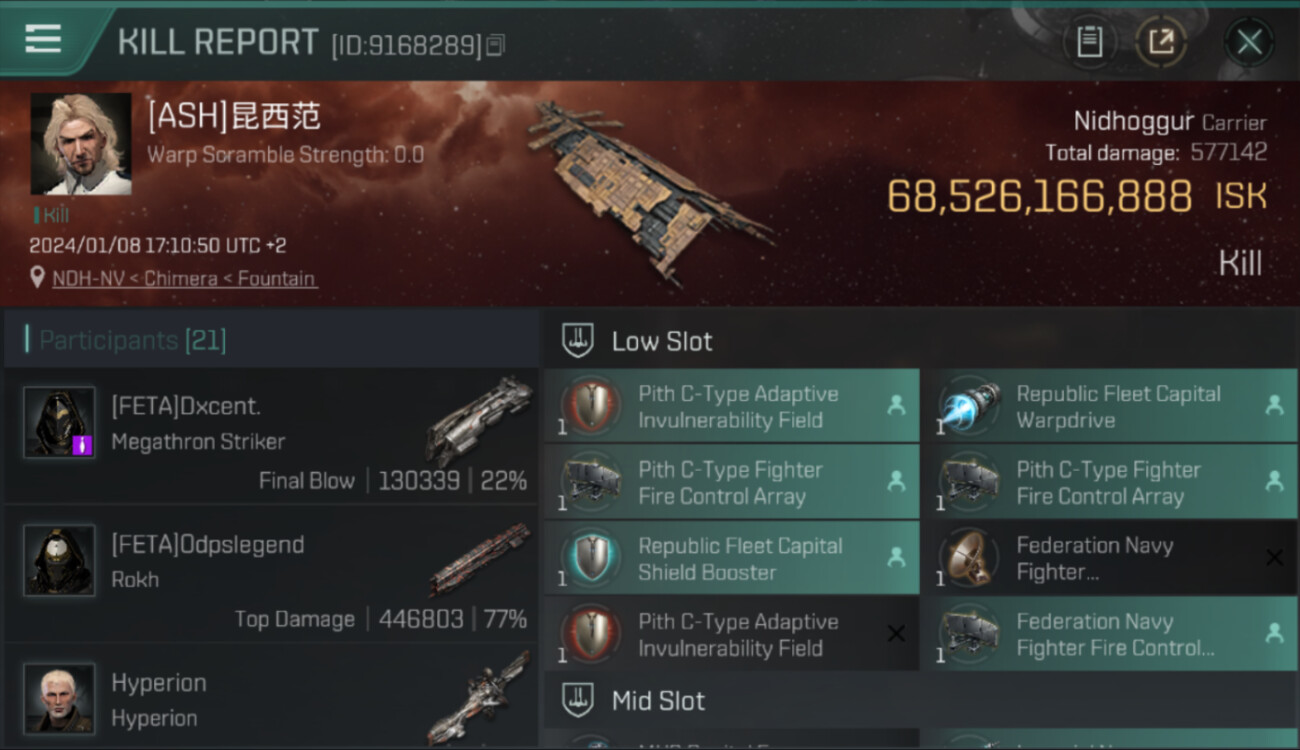Image resolution: width=1300 pixels, height=750 pixels.
Task: Open the clipboard notes icon
Action: (x=1089, y=42)
